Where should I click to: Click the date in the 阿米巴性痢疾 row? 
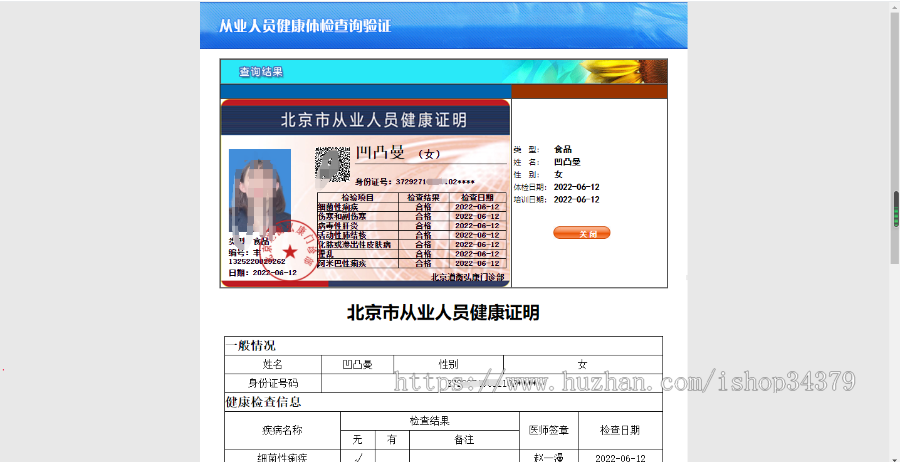[478, 263]
